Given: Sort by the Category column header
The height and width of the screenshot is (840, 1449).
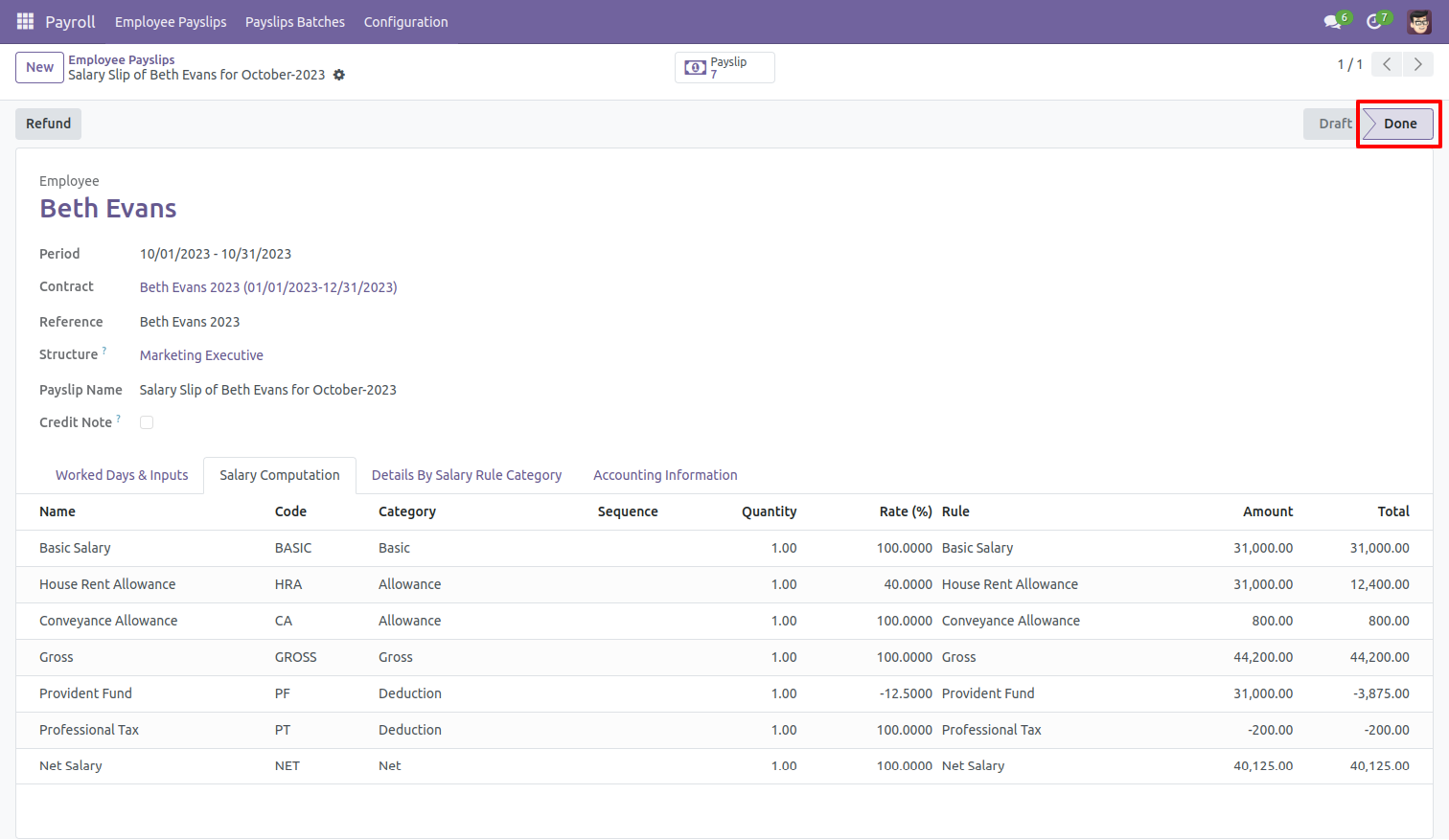Looking at the screenshot, I should coord(407,511).
